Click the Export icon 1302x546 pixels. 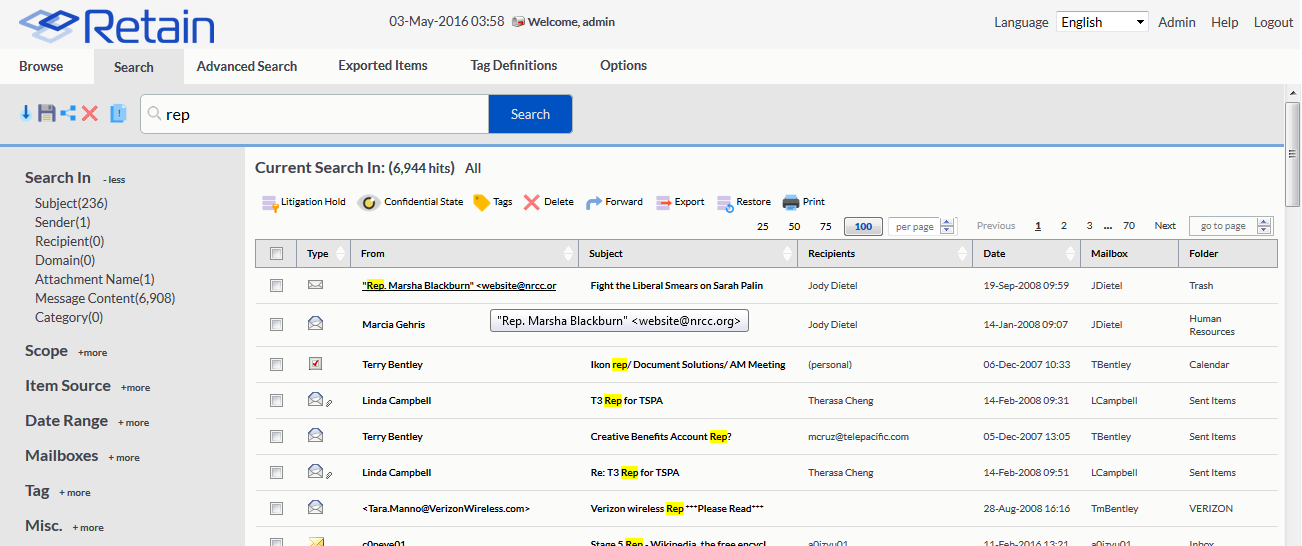pos(664,203)
